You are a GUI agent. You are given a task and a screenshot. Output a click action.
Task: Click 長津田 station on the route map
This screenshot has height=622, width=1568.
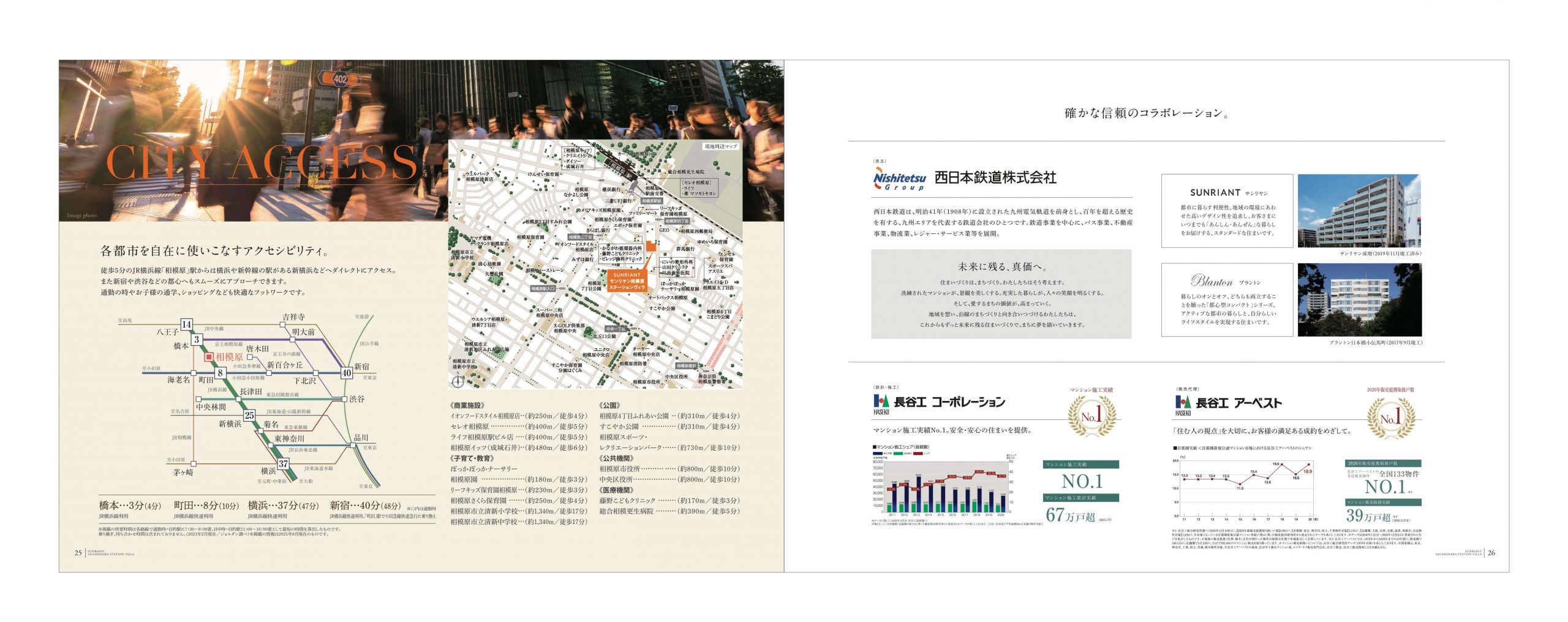(251, 391)
